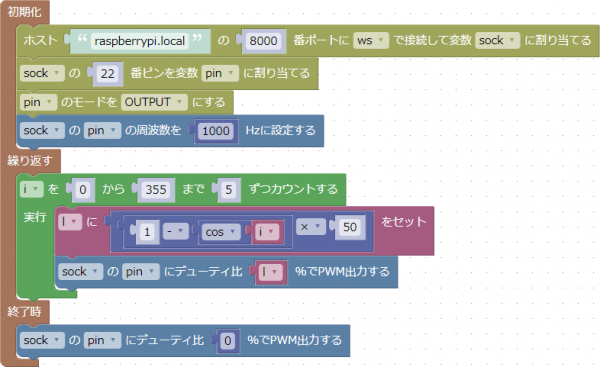Edit the multiplier value 50
The width and height of the screenshot is (600, 367).
click(x=350, y=227)
